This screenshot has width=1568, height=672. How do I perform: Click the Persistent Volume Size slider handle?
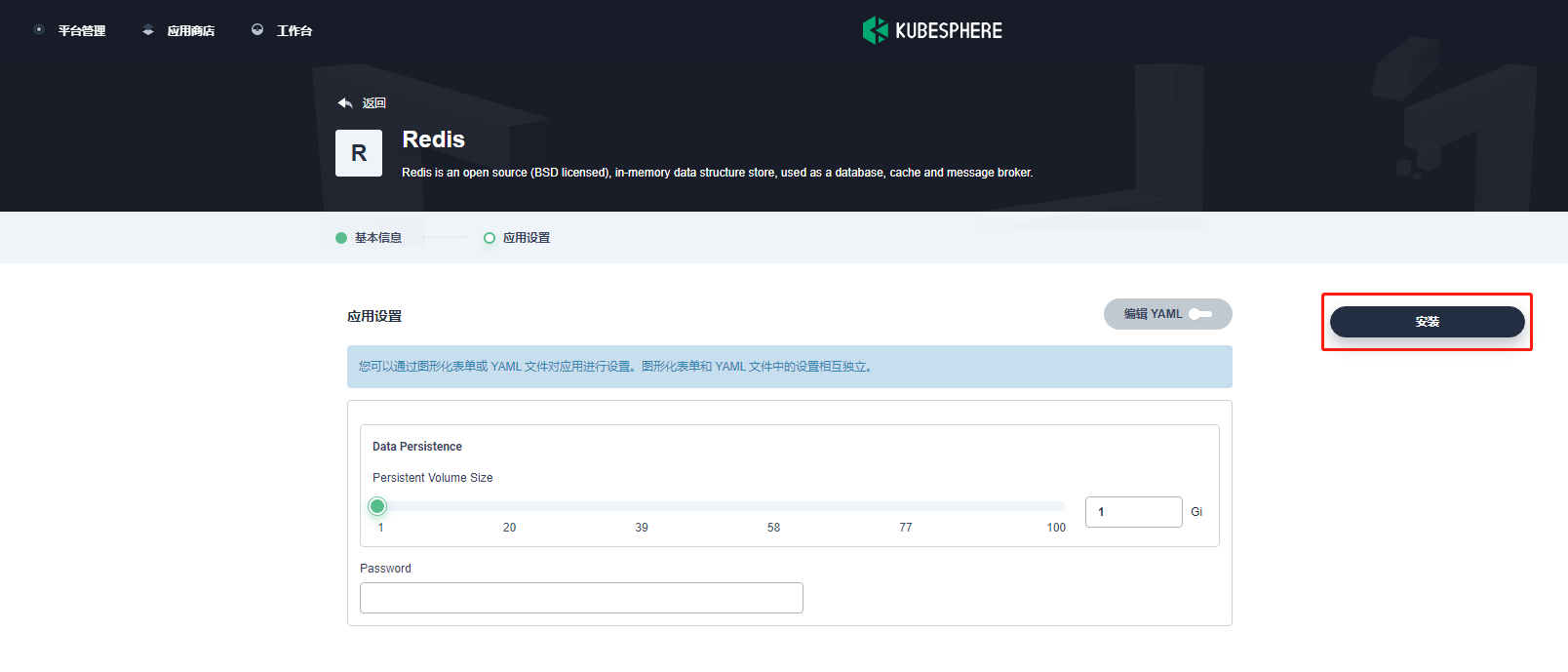point(377,506)
